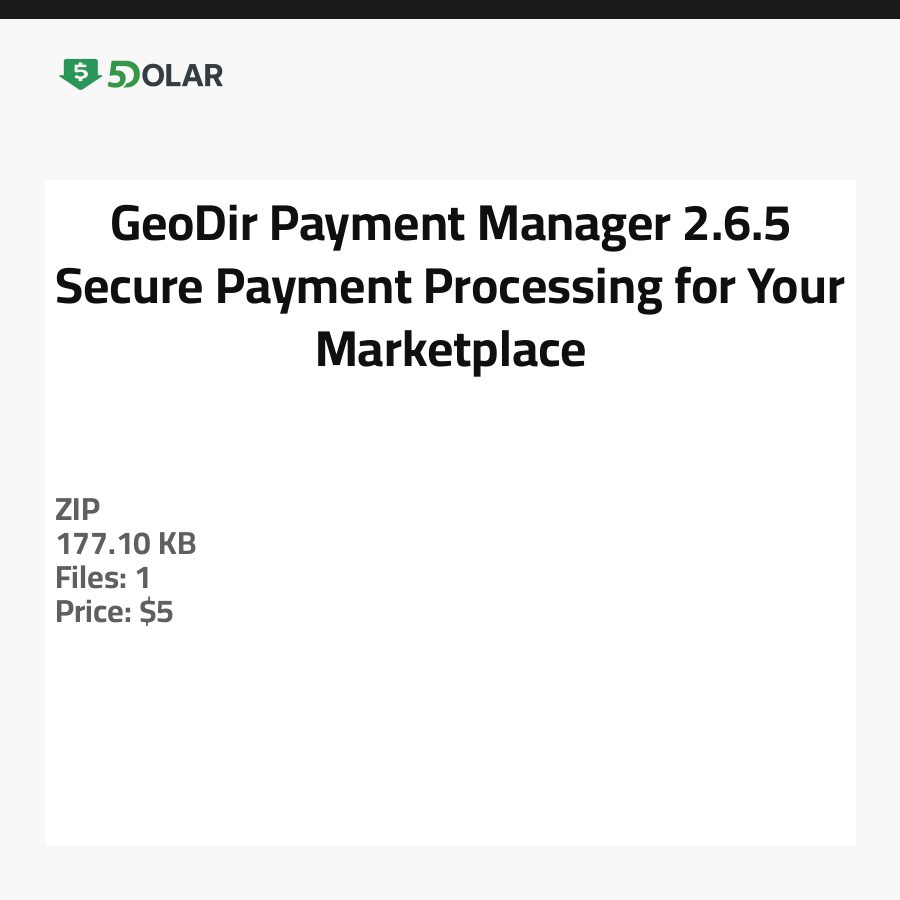Click the "$5" price value

click(156, 612)
